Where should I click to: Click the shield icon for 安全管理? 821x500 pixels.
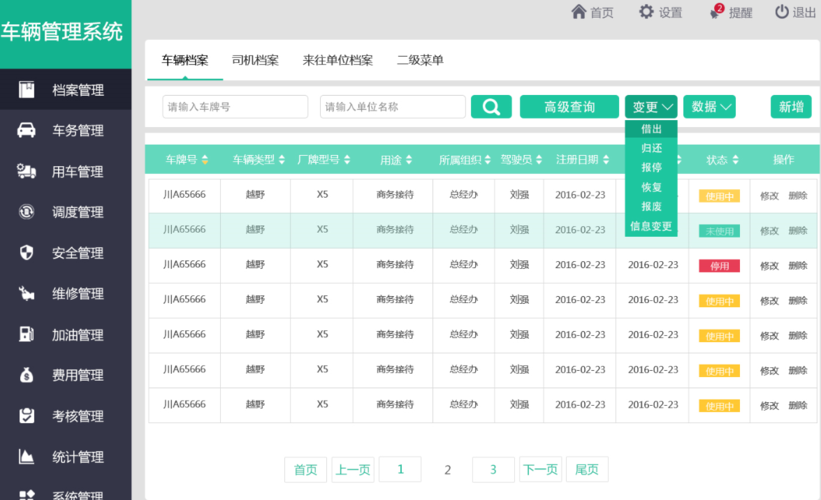26,252
